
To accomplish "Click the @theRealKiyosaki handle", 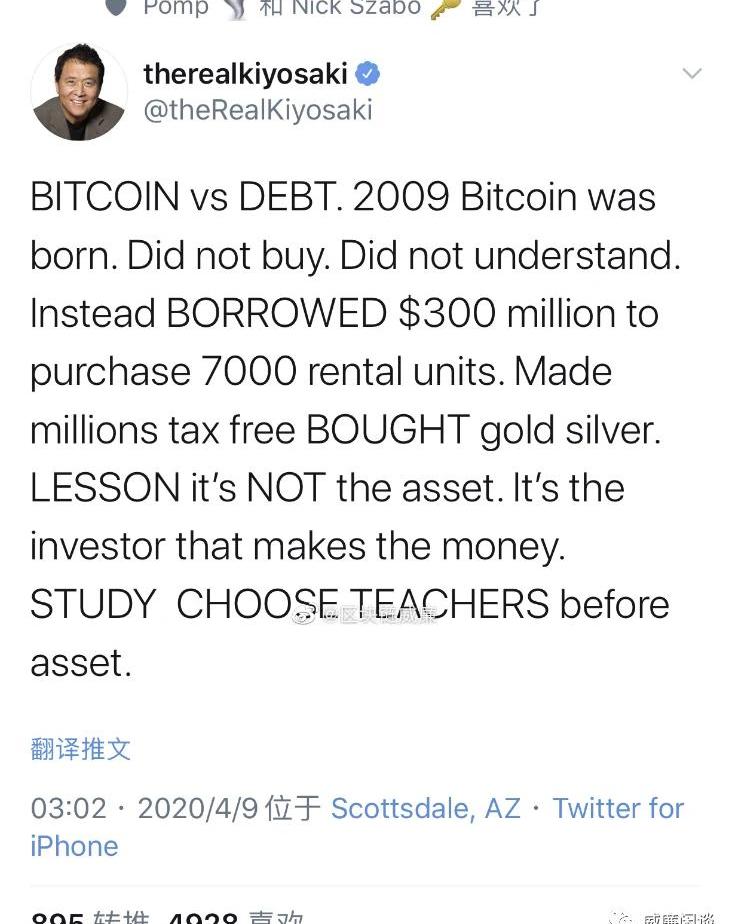I will pyautogui.click(x=257, y=110).
